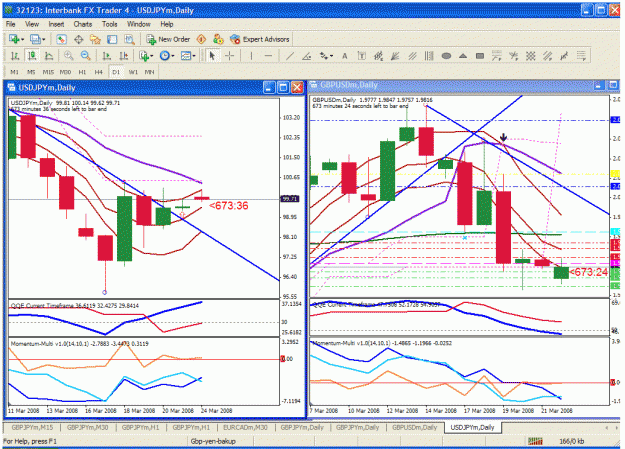Screen dimensions: 625x449
Task: Select the vertical line drawing tool
Action: (x=251, y=56)
